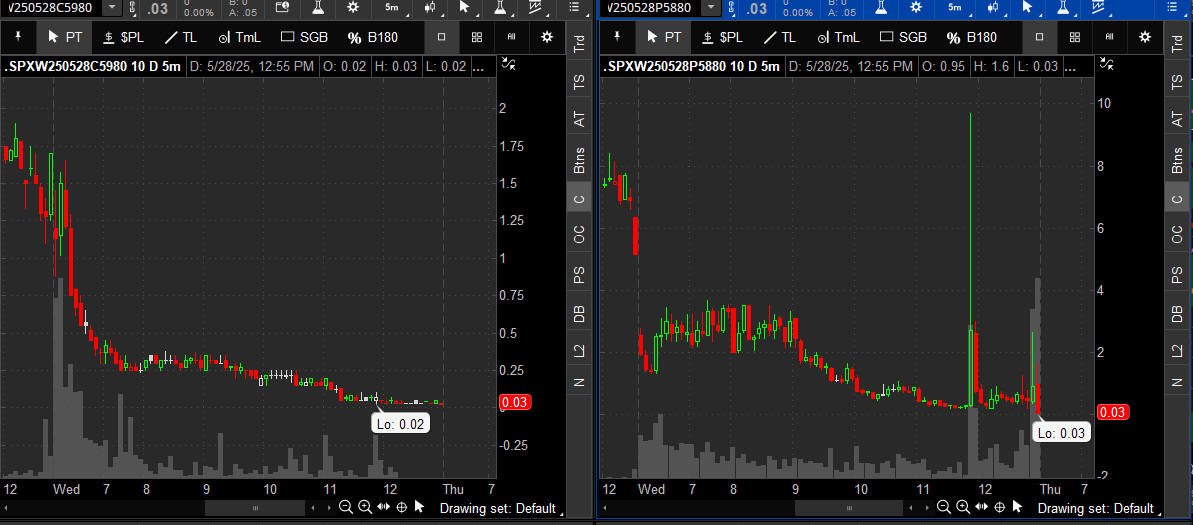Open Btns sidebar tab beside left chart
Image resolution: width=1193 pixels, height=525 pixels.
coord(580,160)
